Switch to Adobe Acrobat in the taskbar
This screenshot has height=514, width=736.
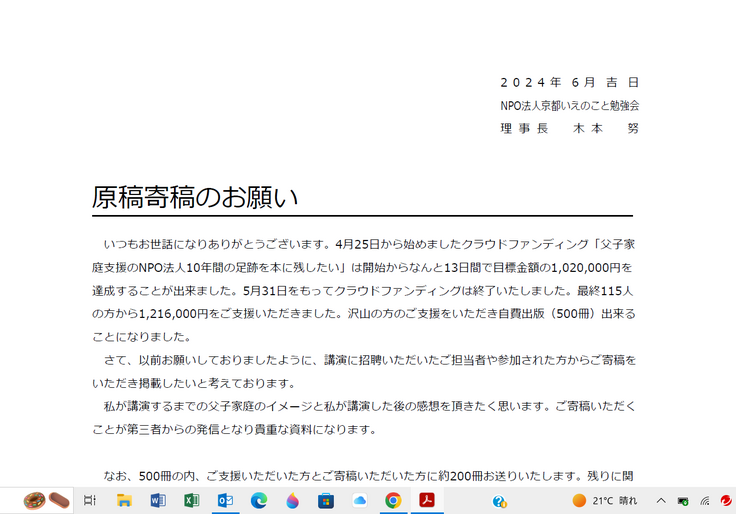point(427,500)
